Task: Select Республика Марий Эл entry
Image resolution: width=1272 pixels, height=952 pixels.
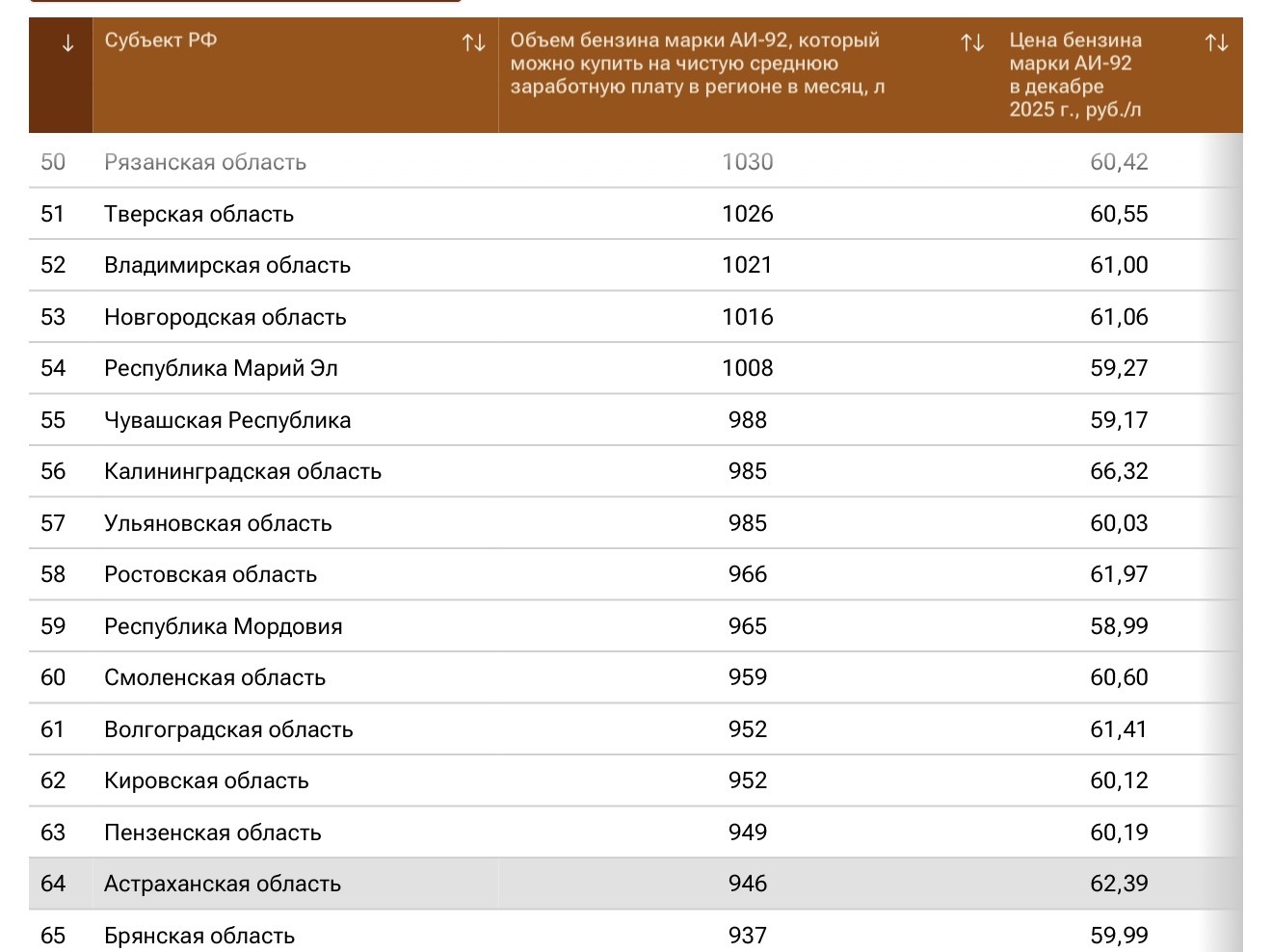Action: coord(221,368)
